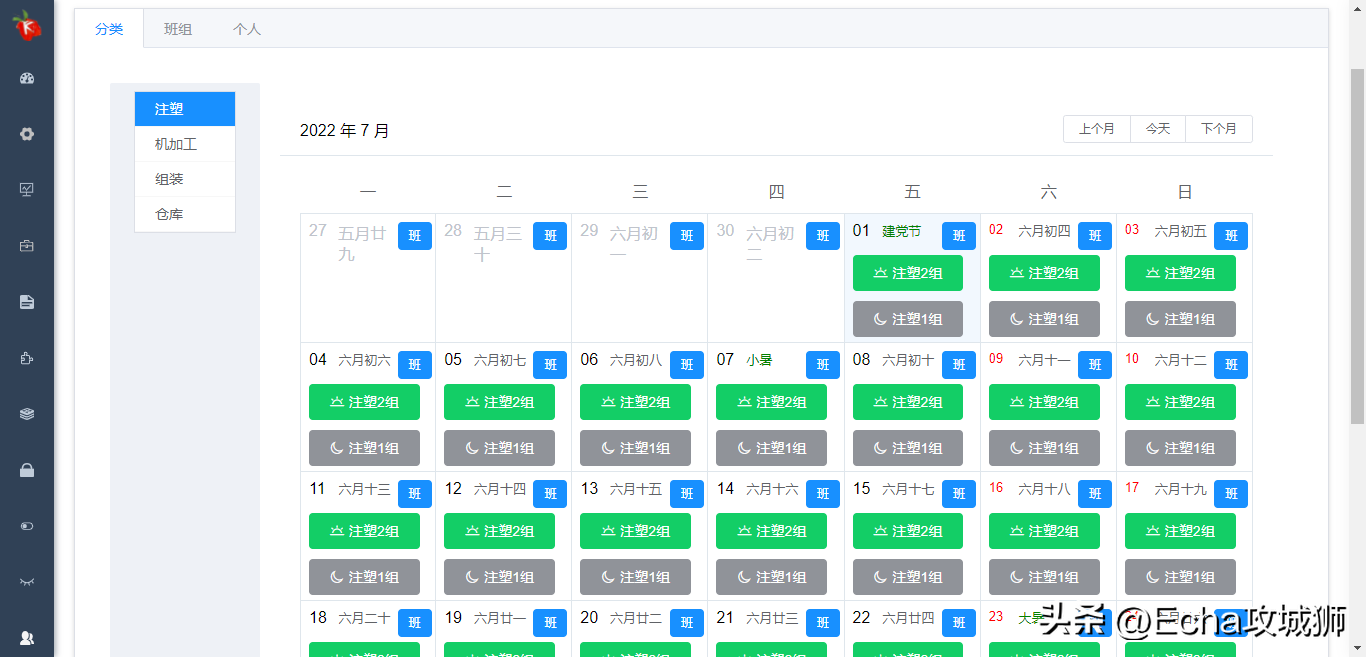Click 班 button on July 02 cell
The width and height of the screenshot is (1366, 657).
[1095, 236]
